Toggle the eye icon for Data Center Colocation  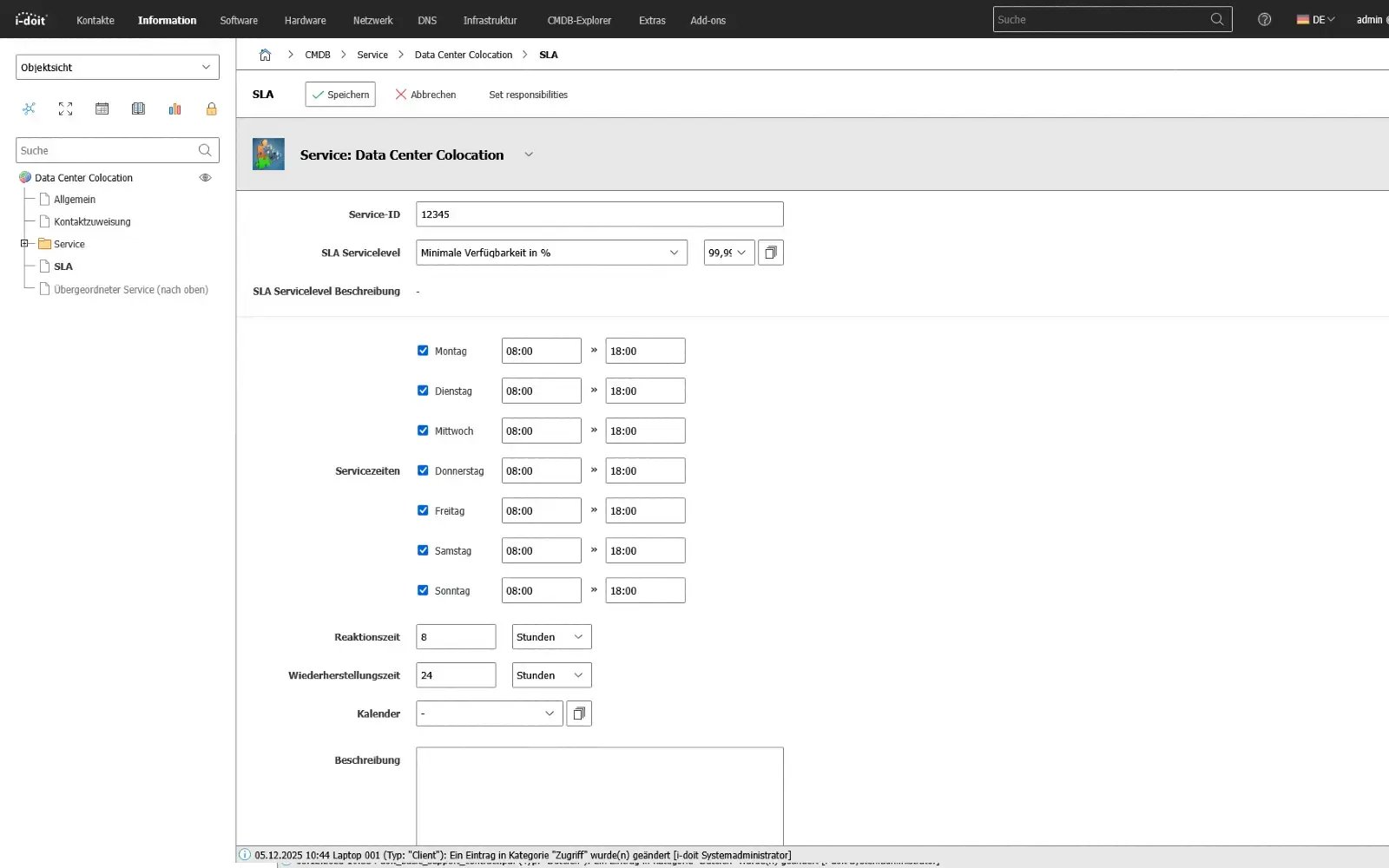point(205,177)
